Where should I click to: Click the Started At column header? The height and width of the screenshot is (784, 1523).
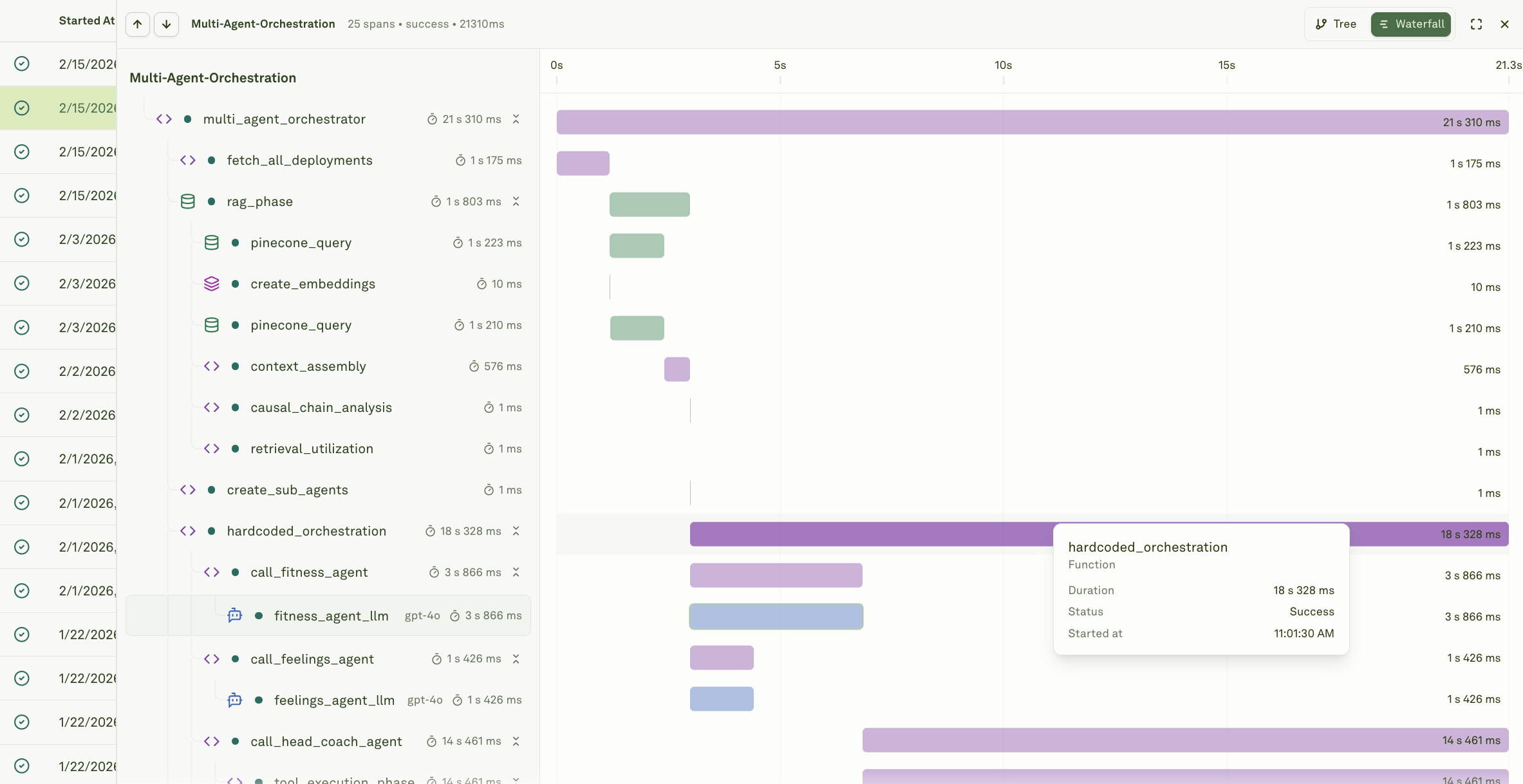(x=87, y=21)
